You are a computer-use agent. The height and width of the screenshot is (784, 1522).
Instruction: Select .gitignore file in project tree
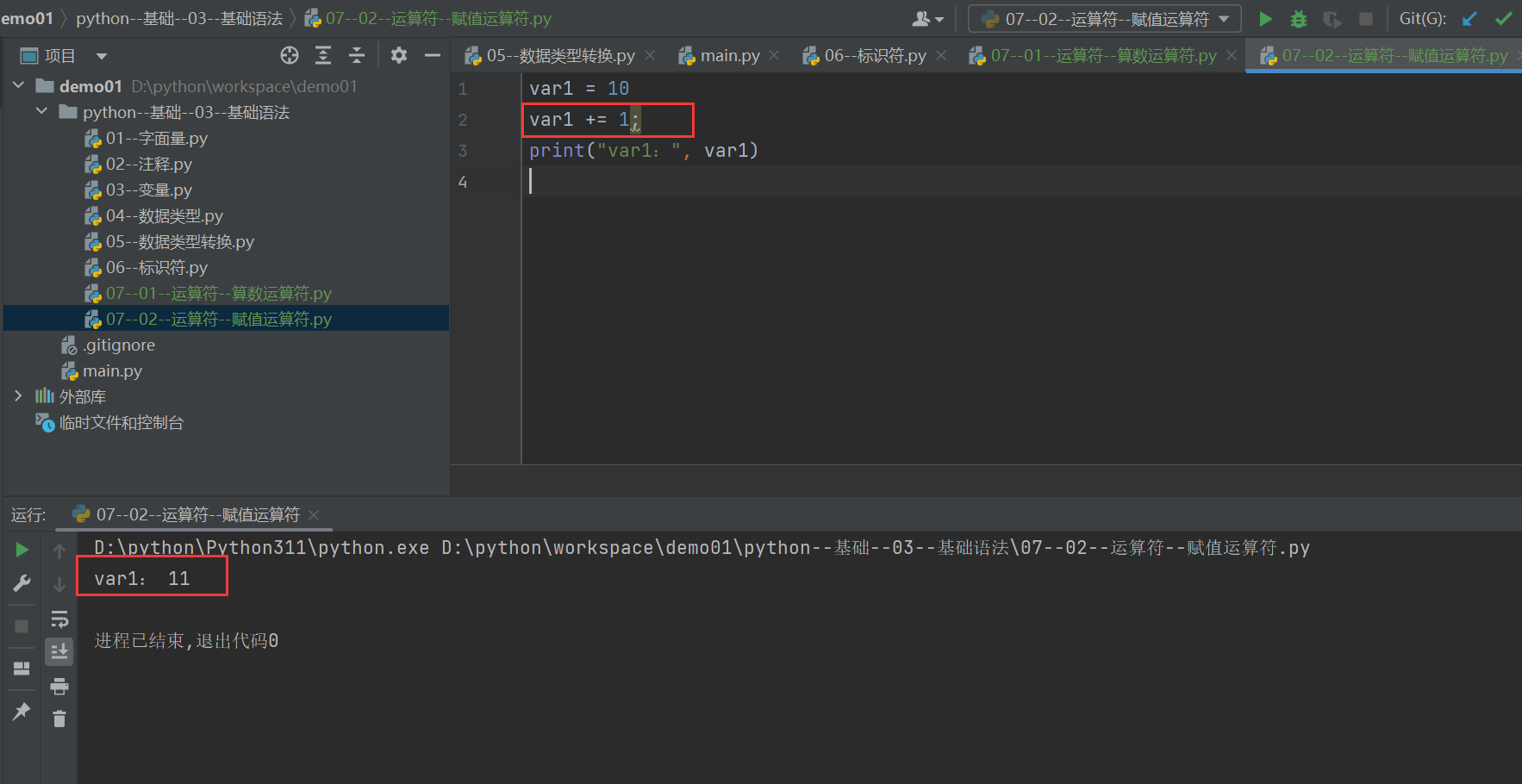(108, 345)
